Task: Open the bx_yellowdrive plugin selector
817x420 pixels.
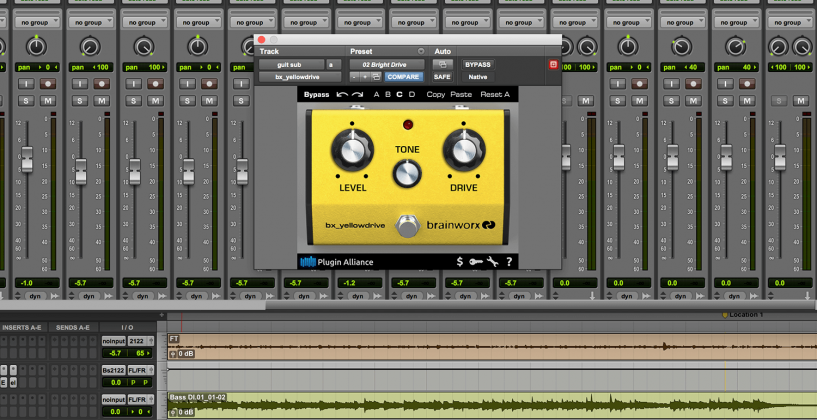Action: point(300,77)
